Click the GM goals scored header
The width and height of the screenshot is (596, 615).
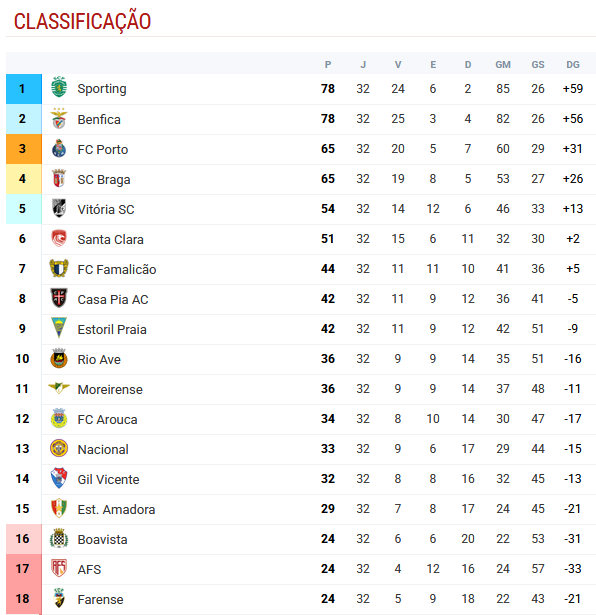503,65
